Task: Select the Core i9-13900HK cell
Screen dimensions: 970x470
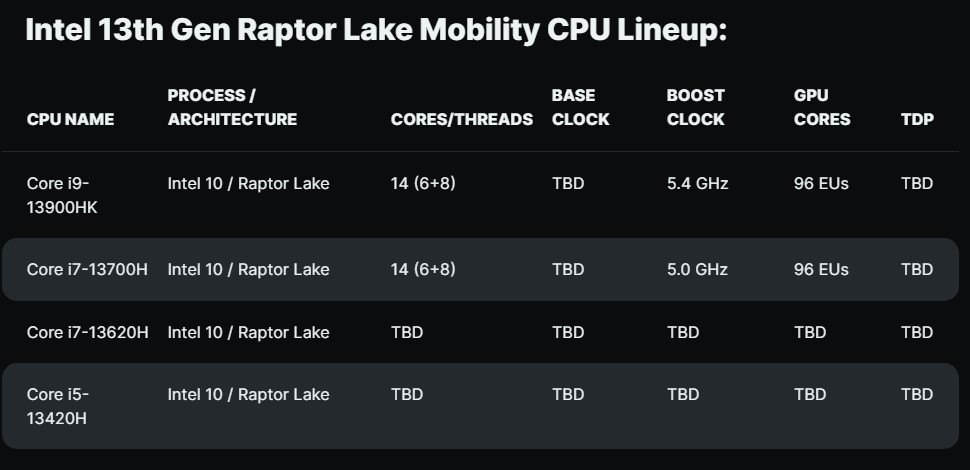Action: click(x=64, y=194)
